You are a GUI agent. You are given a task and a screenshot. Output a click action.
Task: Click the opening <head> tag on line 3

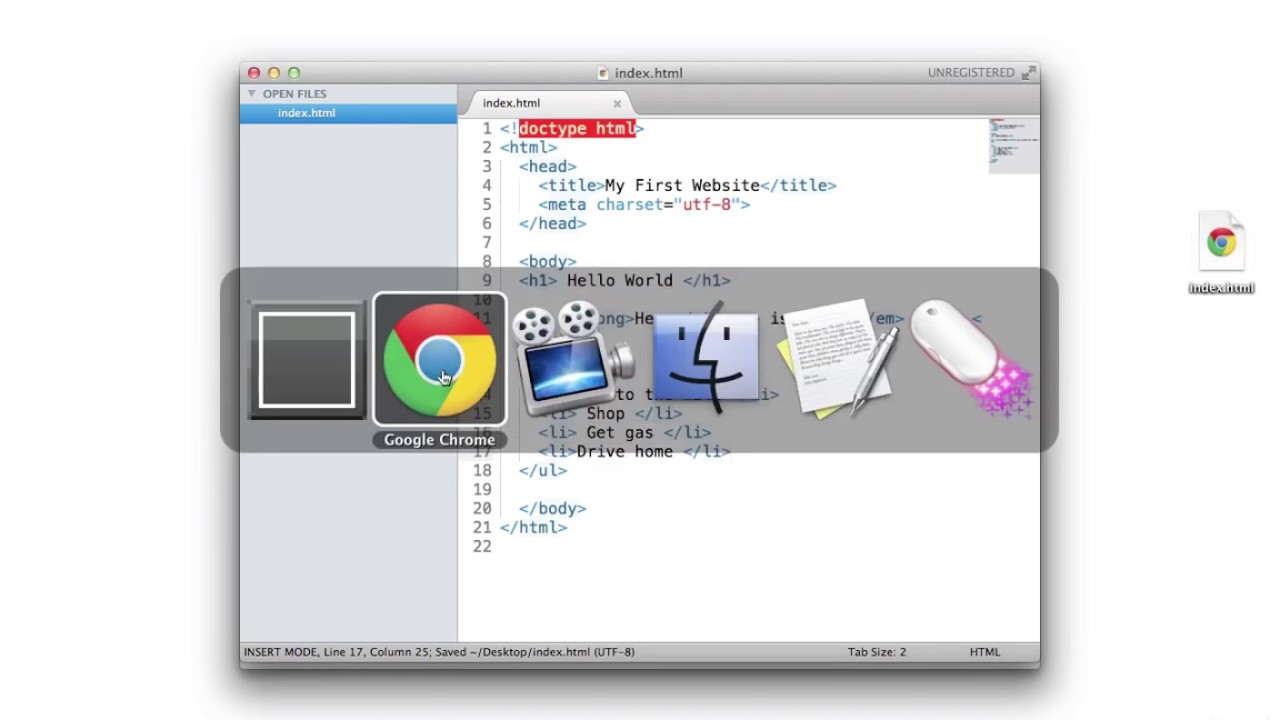click(547, 166)
